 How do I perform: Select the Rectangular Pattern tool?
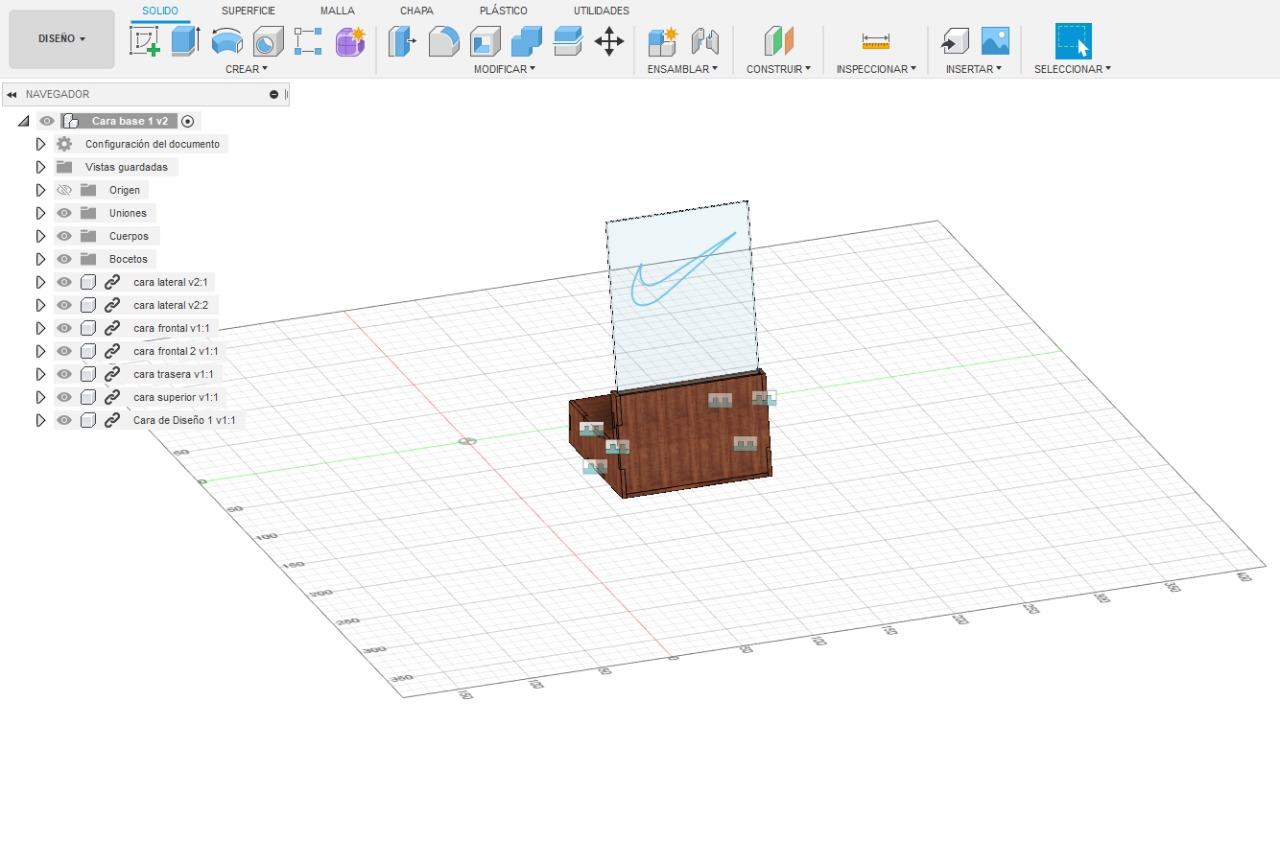[308, 41]
